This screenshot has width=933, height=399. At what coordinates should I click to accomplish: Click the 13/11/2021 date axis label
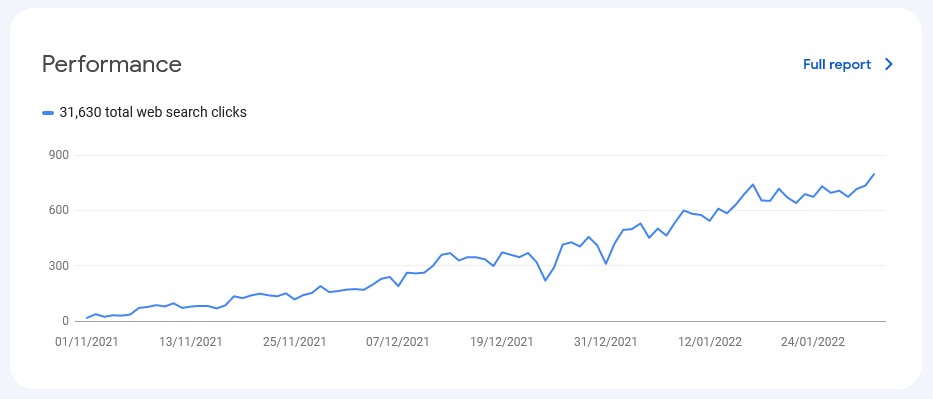tap(190, 342)
